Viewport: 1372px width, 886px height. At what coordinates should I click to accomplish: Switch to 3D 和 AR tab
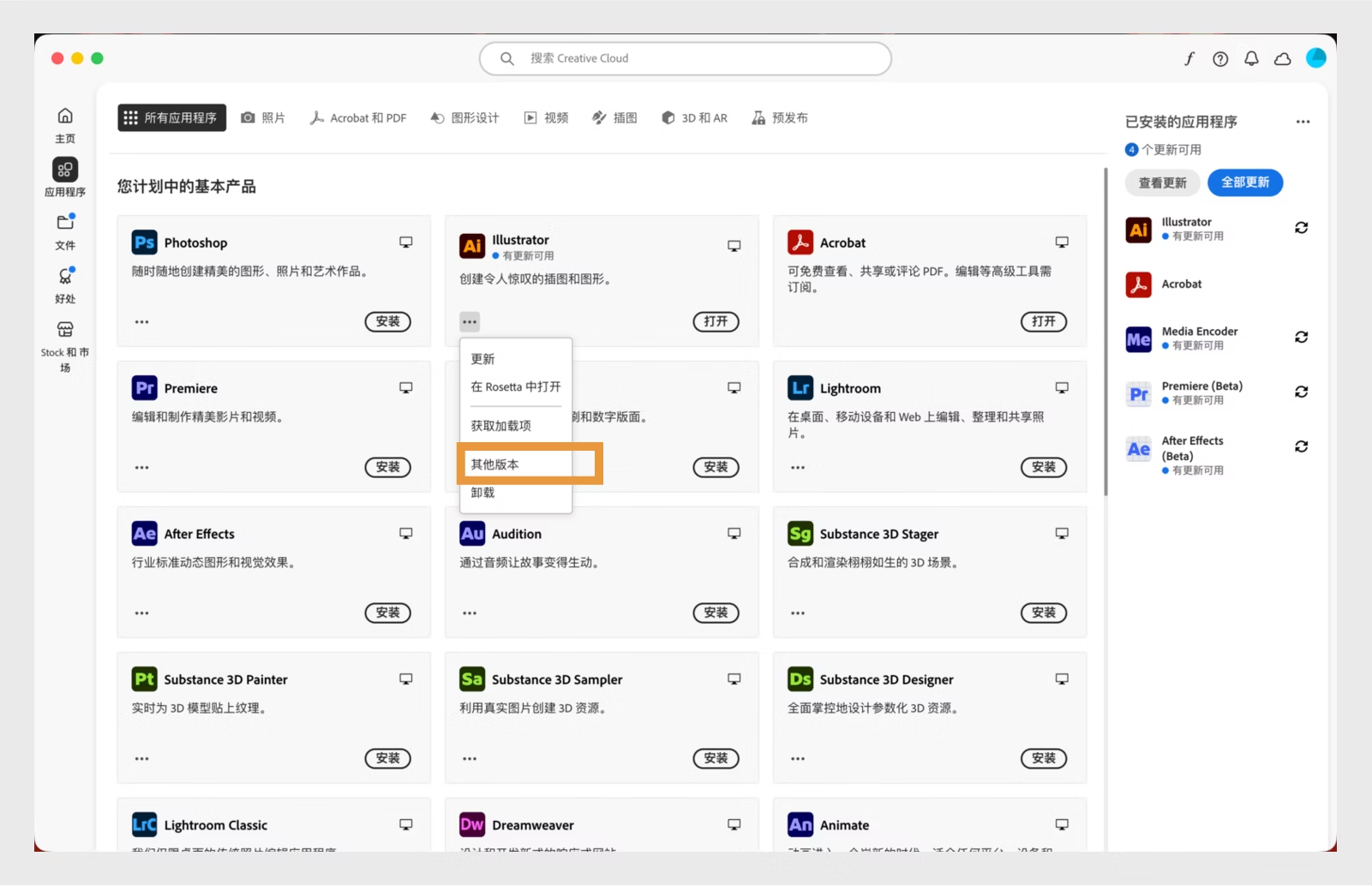coord(694,117)
